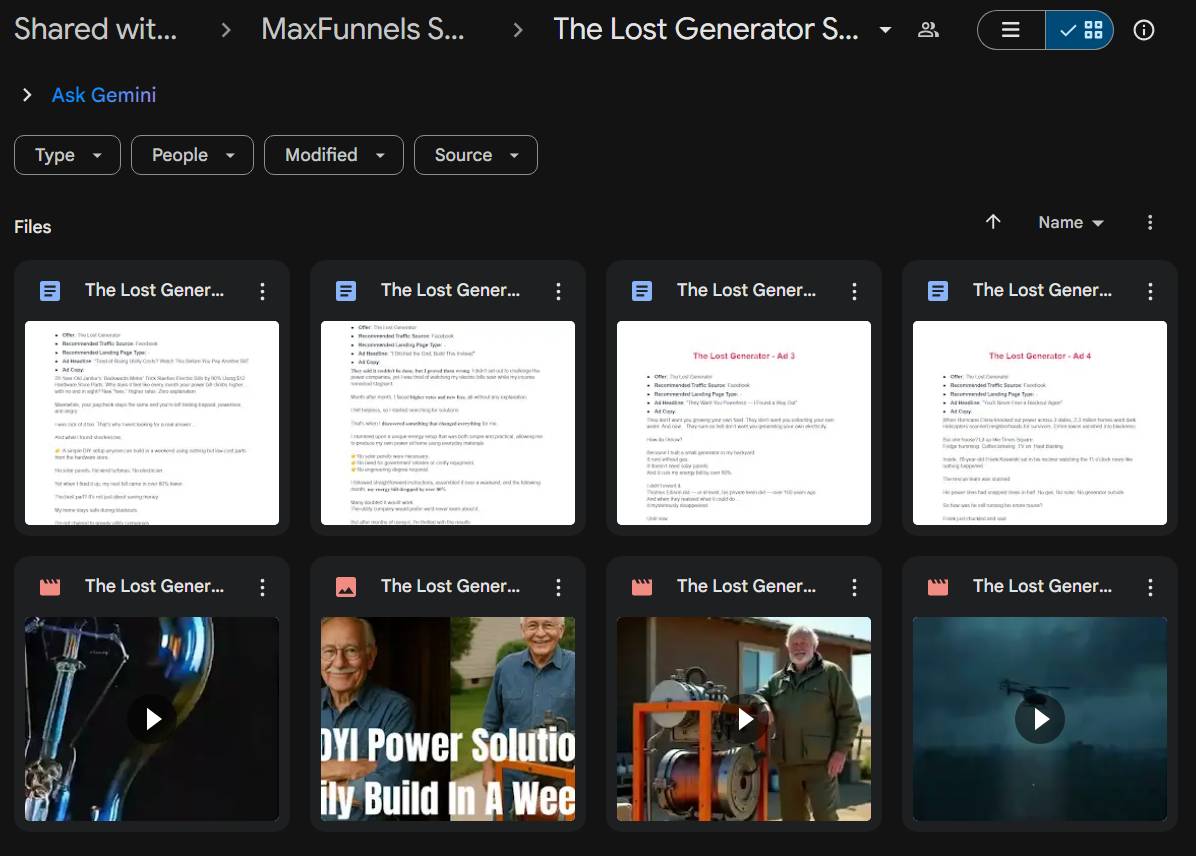Open the People filter dropdown
This screenshot has width=1196, height=856.
click(193, 155)
